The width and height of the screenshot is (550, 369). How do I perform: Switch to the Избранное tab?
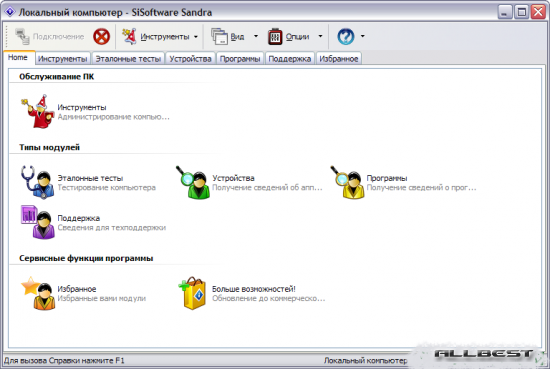click(339, 59)
